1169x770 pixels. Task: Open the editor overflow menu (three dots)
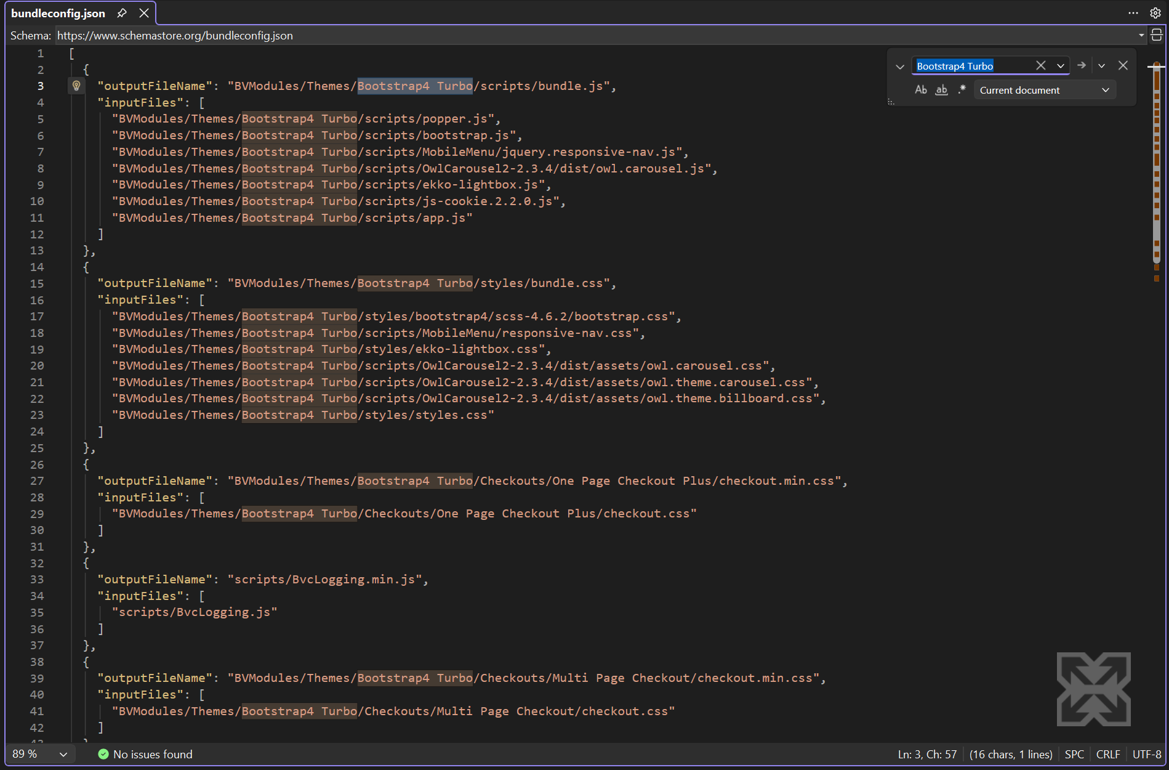point(1133,13)
